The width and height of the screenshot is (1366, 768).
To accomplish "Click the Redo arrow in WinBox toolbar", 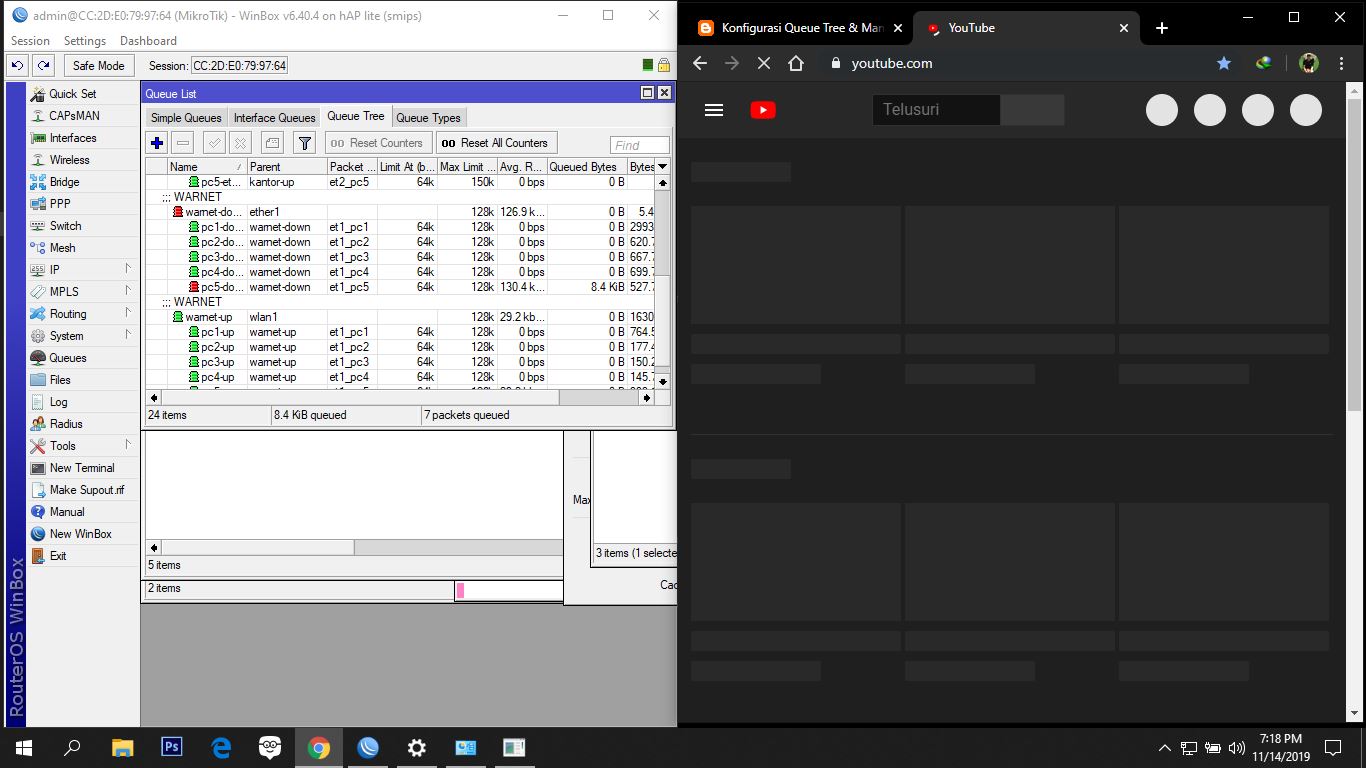I will 43,65.
